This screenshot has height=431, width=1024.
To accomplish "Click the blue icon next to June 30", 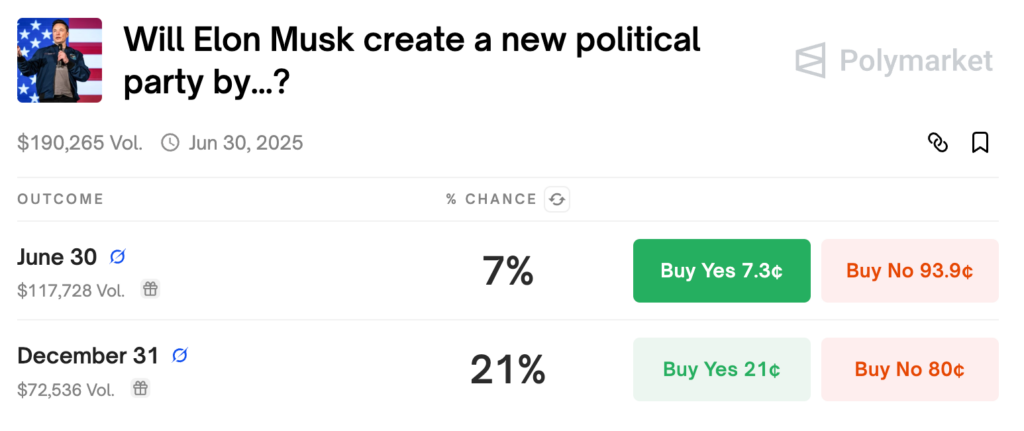I will 118,257.
